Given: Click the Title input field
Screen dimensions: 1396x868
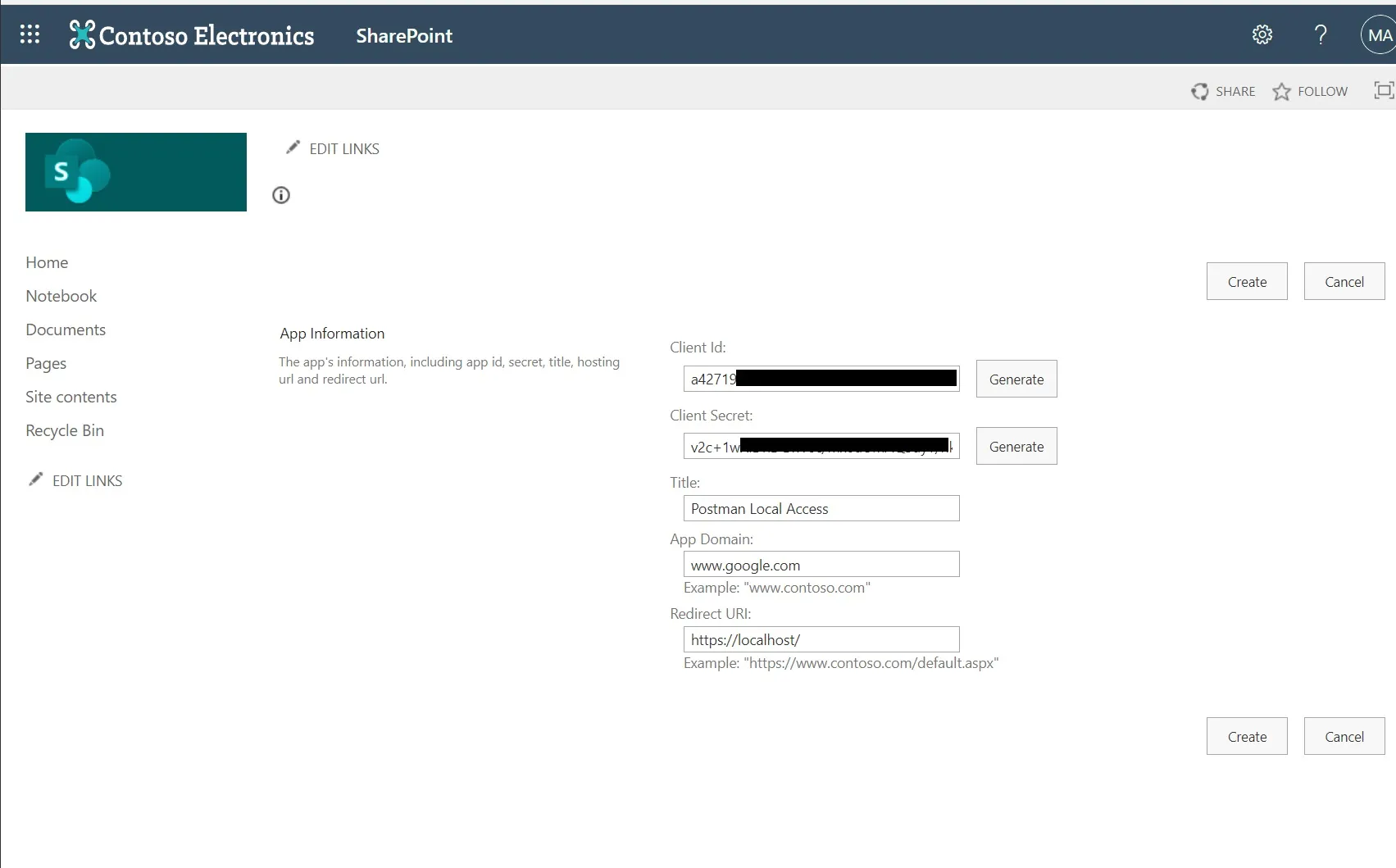Looking at the screenshot, I should click(821, 508).
